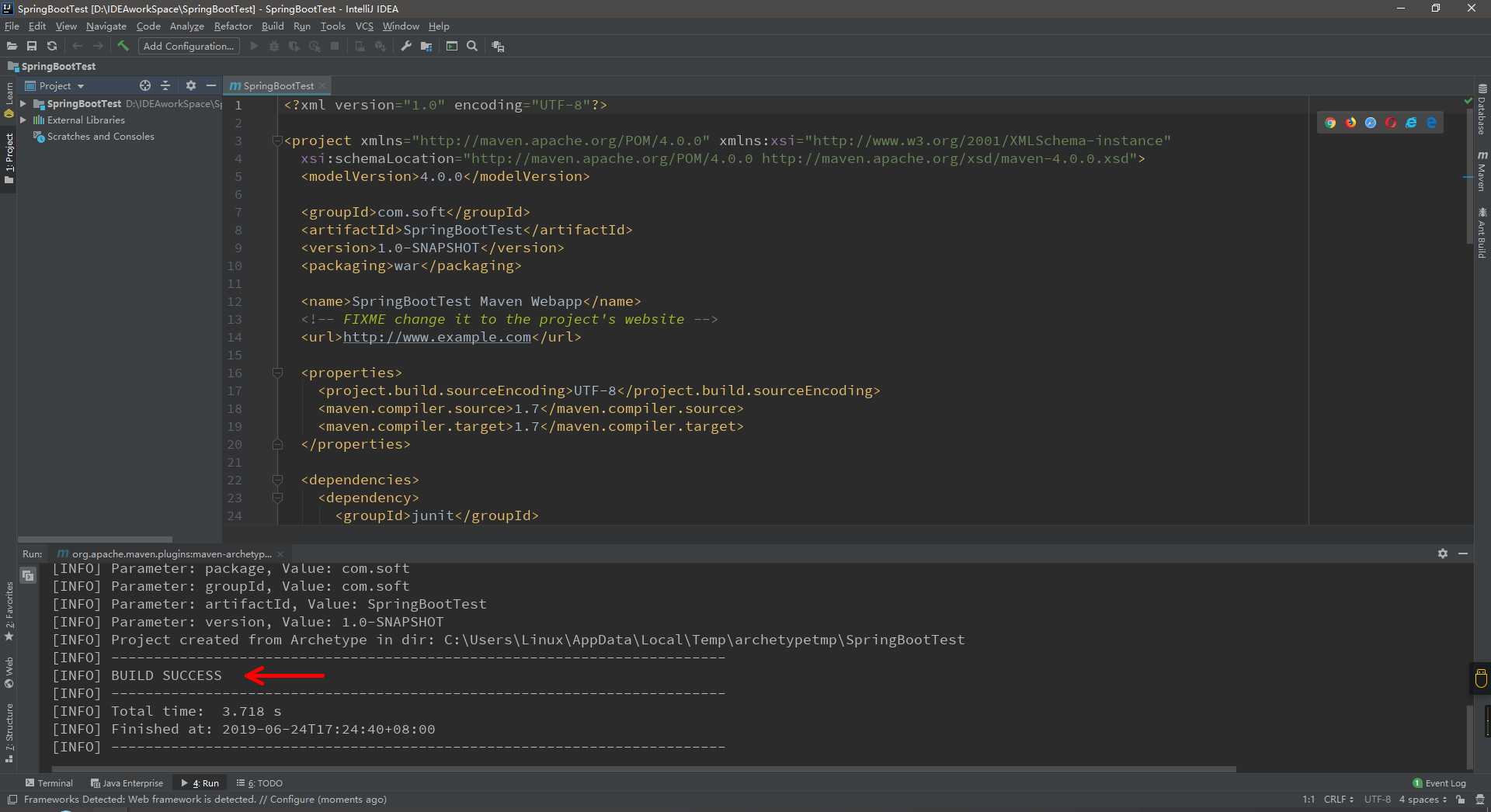The height and width of the screenshot is (812, 1491).
Task: Click the last toolbar icon after search
Action: [x=499, y=47]
